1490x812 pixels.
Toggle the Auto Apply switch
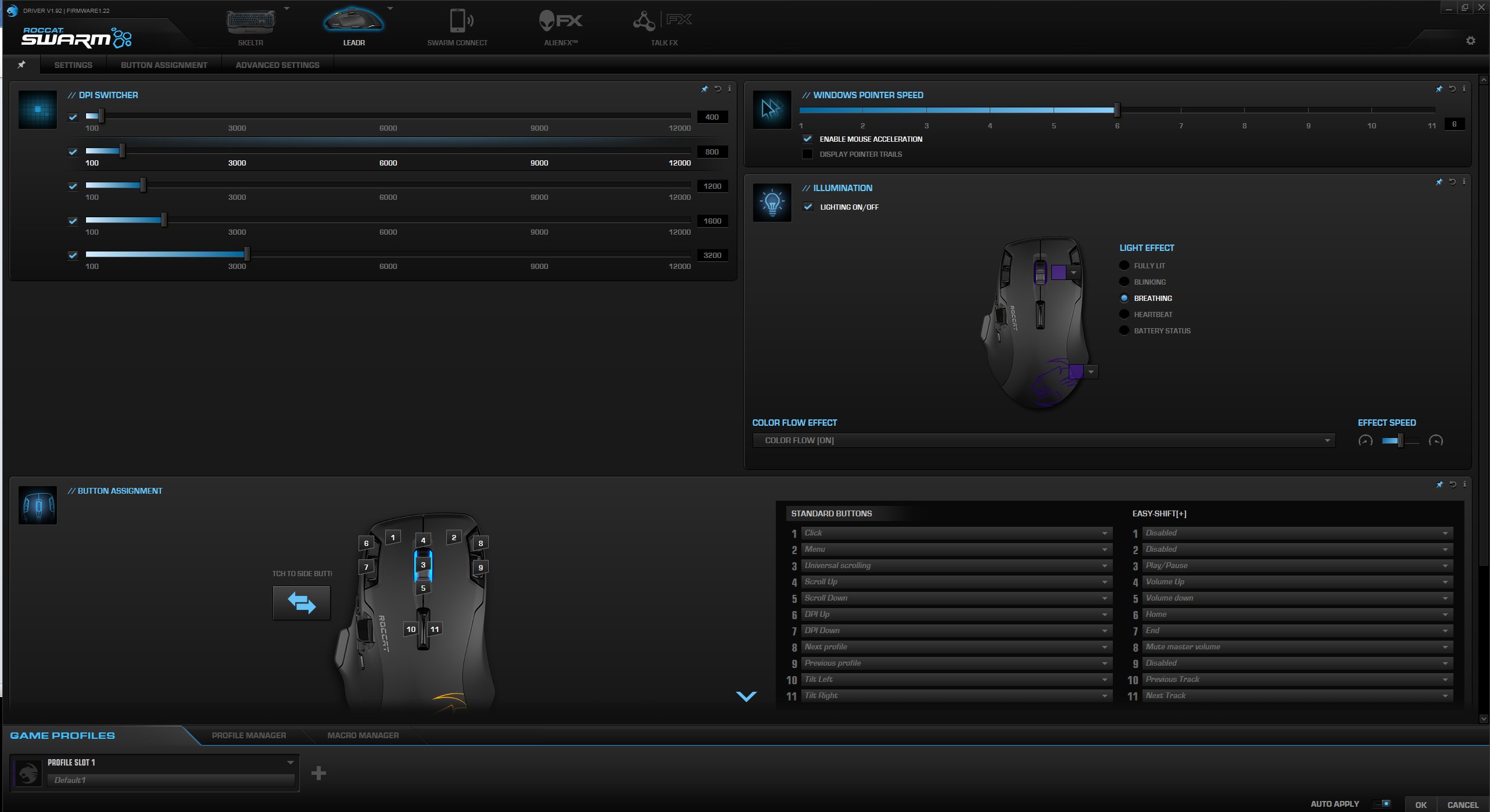1382,804
